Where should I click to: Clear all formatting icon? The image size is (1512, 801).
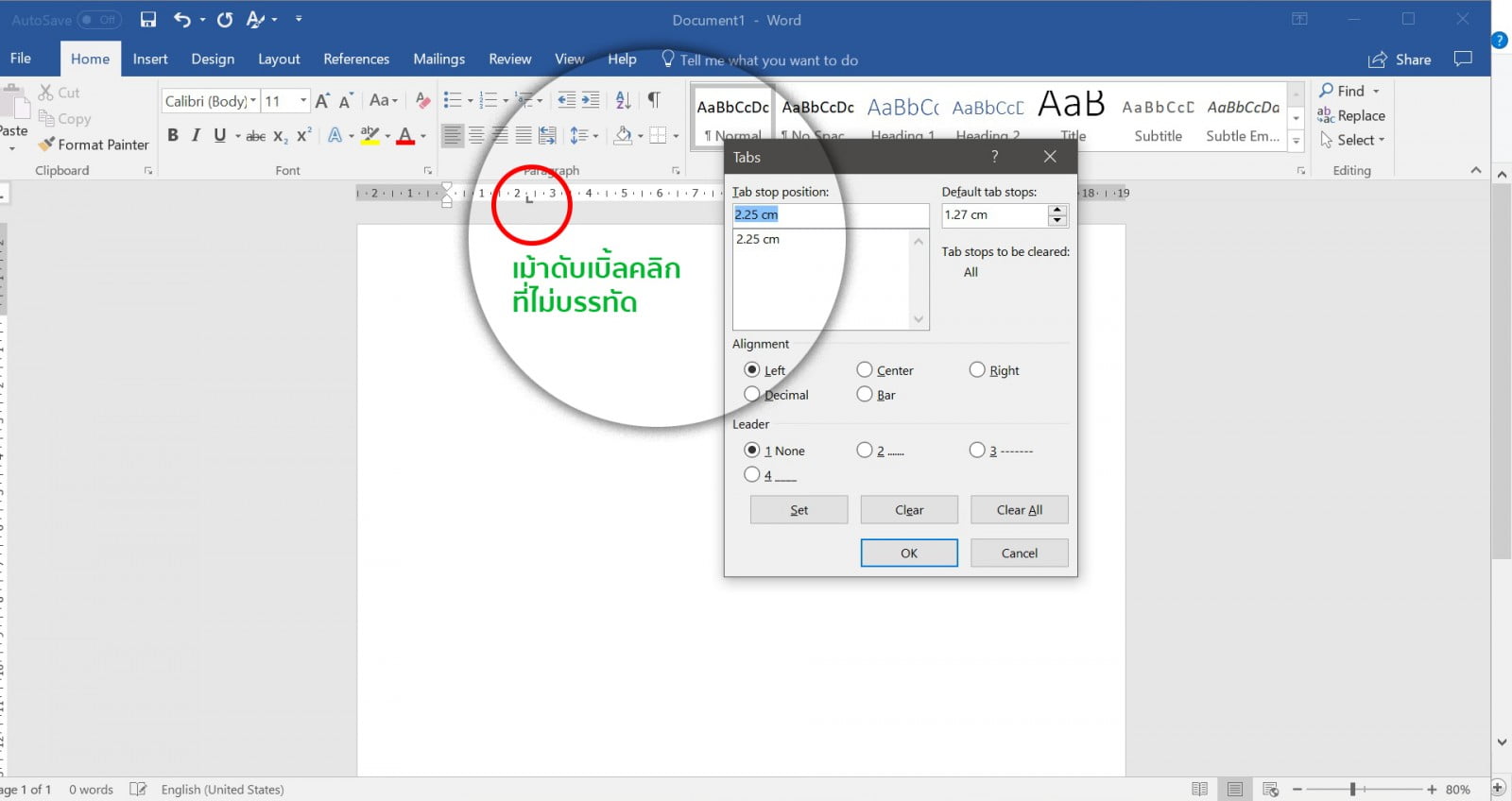click(x=423, y=100)
